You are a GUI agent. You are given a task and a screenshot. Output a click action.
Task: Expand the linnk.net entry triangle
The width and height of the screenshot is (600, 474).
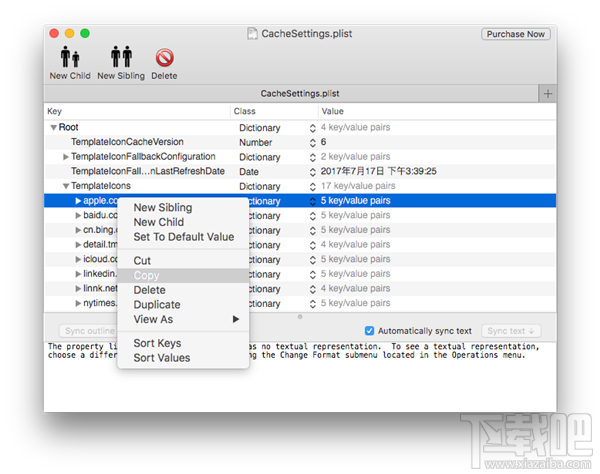click(78, 288)
